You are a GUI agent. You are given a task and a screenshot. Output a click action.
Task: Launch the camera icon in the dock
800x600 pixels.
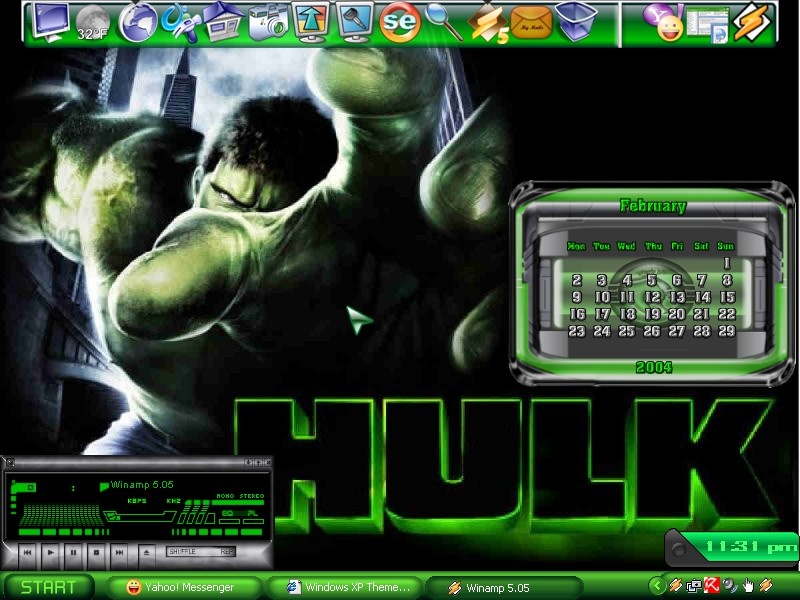tap(268, 23)
